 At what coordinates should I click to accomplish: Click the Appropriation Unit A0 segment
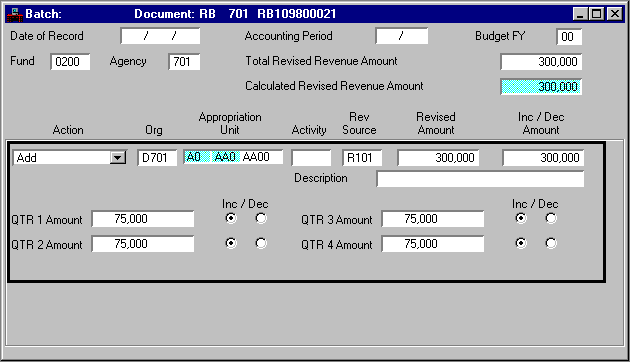197,157
